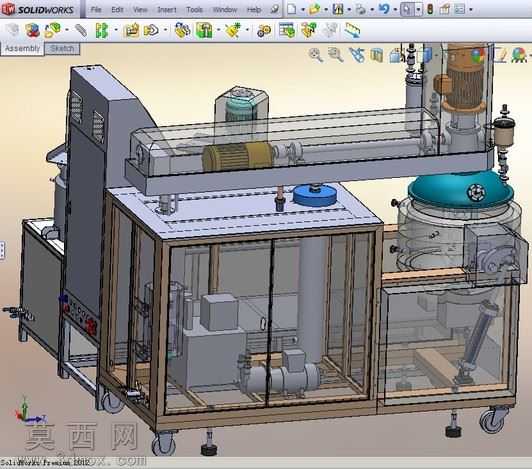Click the SolidWorks logo

pos(37,10)
